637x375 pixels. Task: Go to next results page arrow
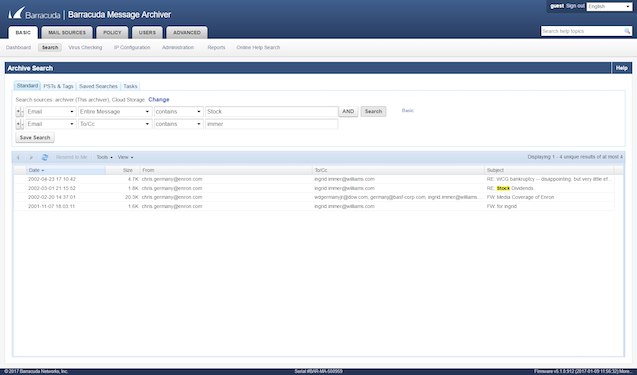point(31,157)
